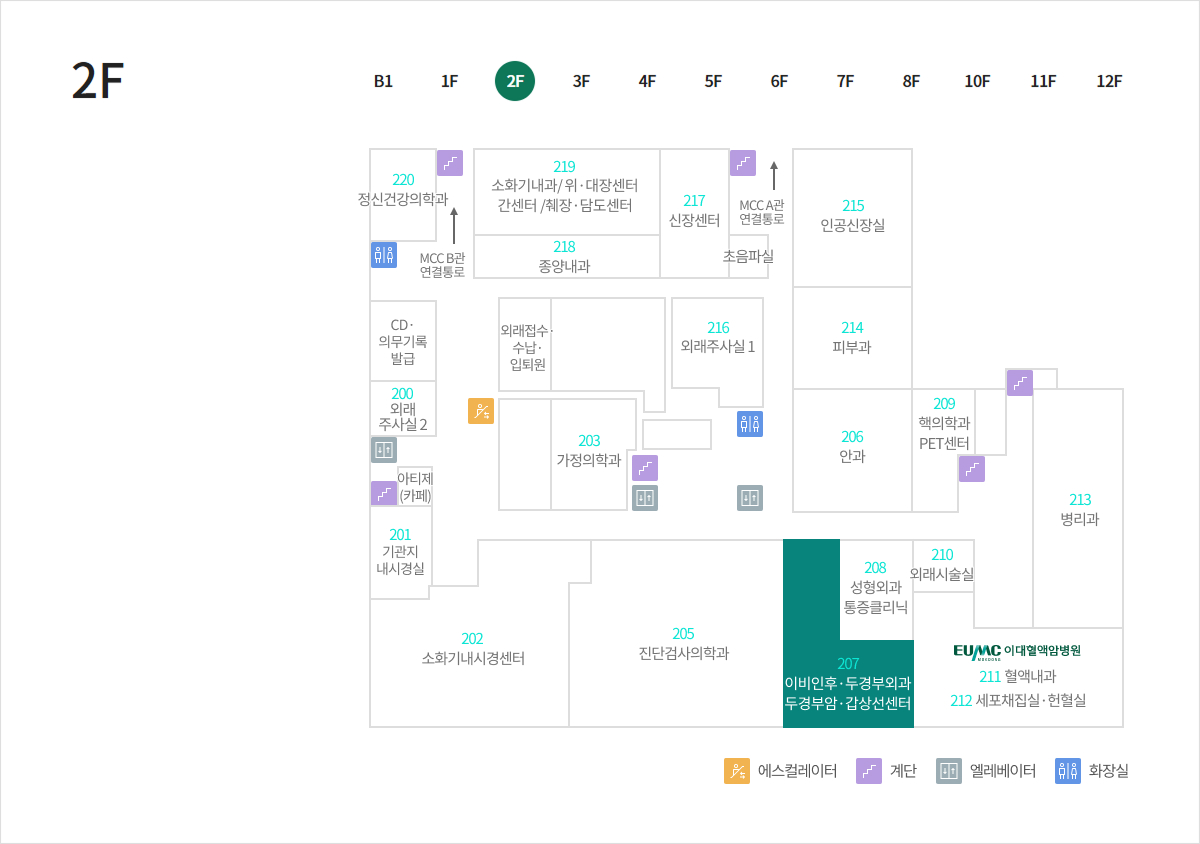This screenshot has height=844, width=1200.
Task: Switch to the 3F floor tab
Action: tap(581, 82)
